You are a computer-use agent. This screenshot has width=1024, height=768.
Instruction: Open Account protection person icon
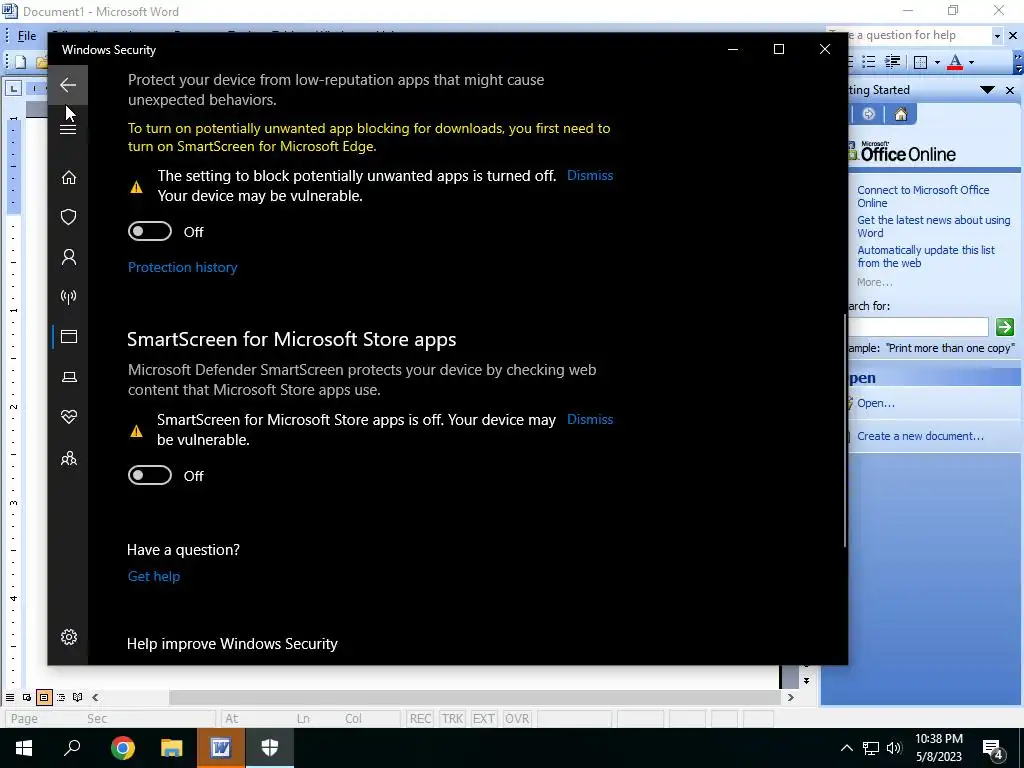pos(69,257)
